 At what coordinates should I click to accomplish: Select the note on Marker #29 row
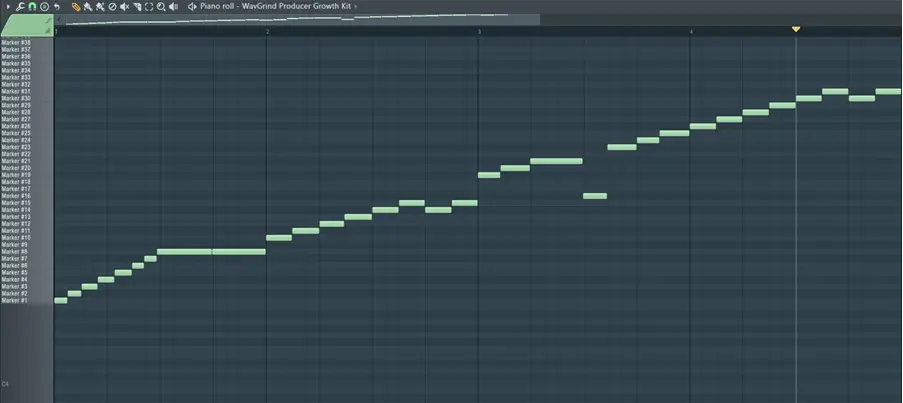783,105
